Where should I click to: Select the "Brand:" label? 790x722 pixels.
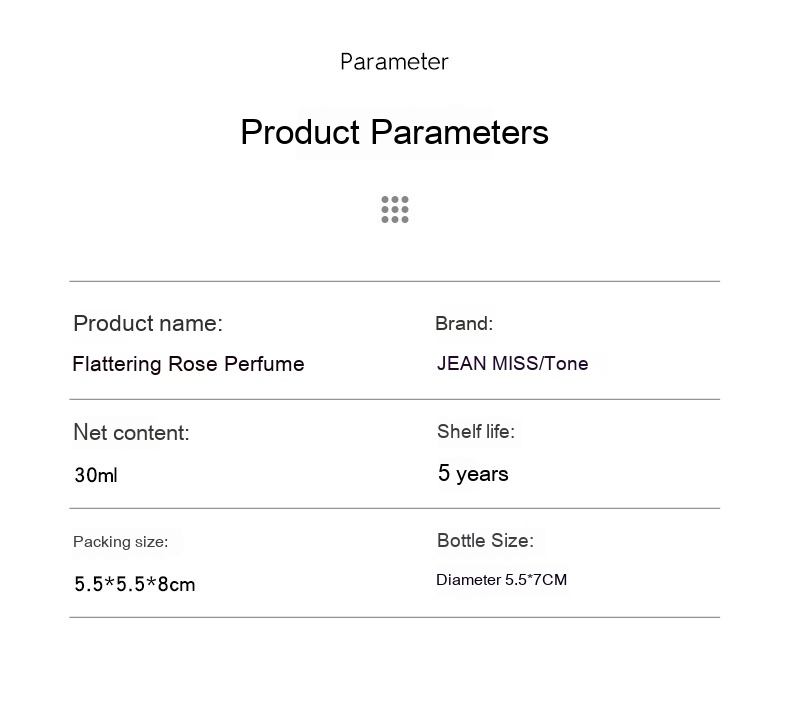point(464,323)
